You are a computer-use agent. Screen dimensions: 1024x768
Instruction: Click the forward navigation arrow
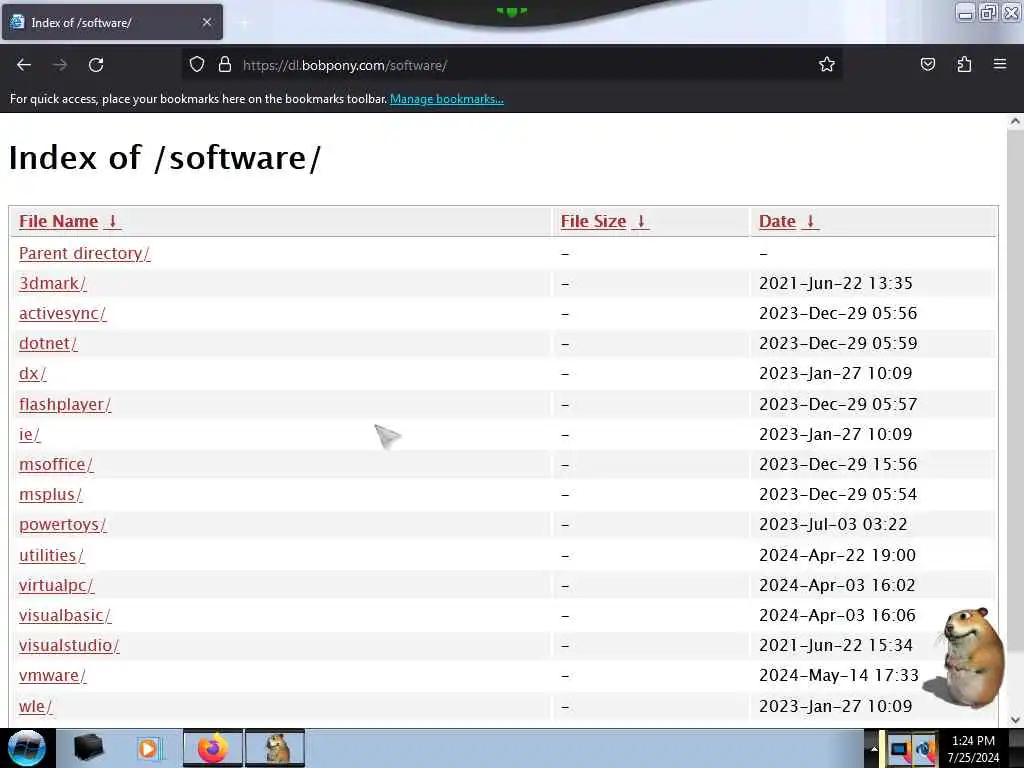60,65
